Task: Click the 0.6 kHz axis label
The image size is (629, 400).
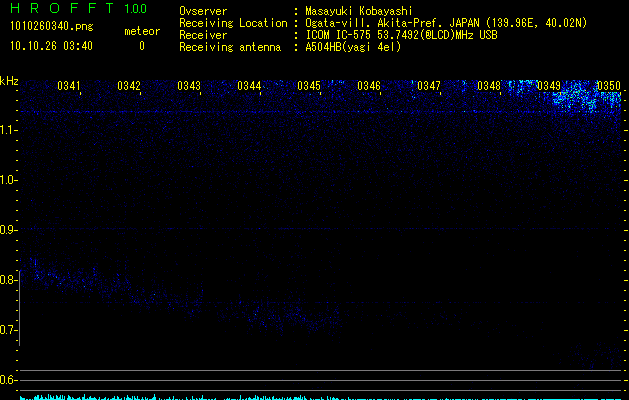Action: click(x=8, y=380)
